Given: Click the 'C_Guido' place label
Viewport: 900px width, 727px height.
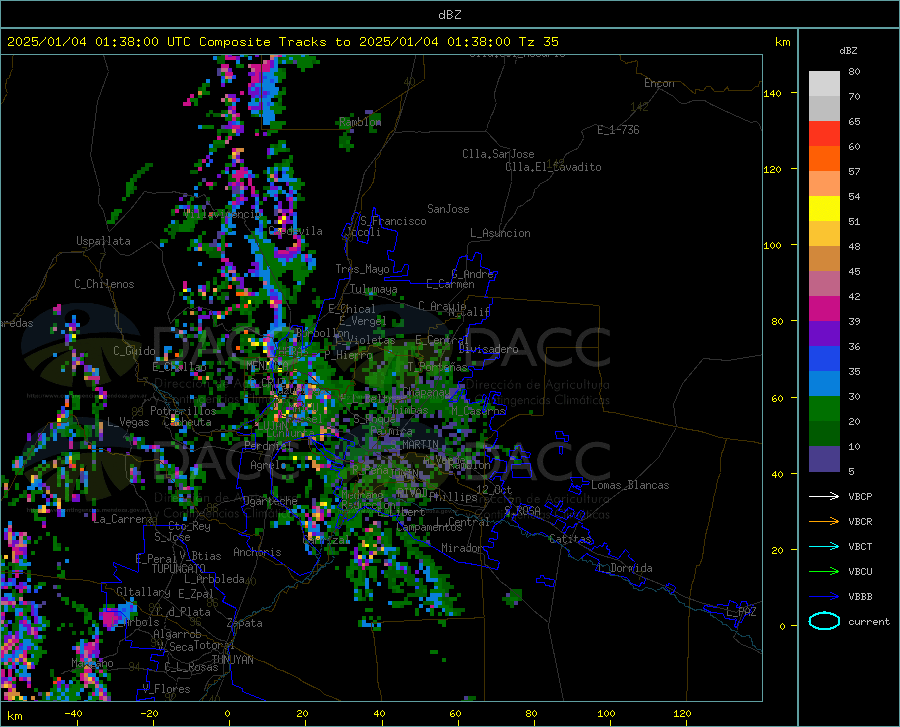Looking at the screenshot, I should click(134, 351).
